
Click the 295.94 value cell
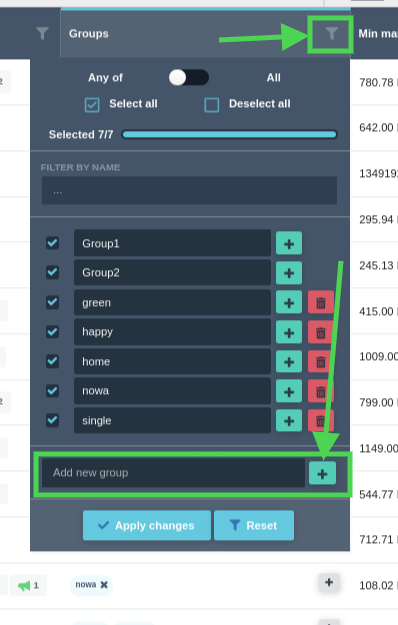(x=376, y=220)
